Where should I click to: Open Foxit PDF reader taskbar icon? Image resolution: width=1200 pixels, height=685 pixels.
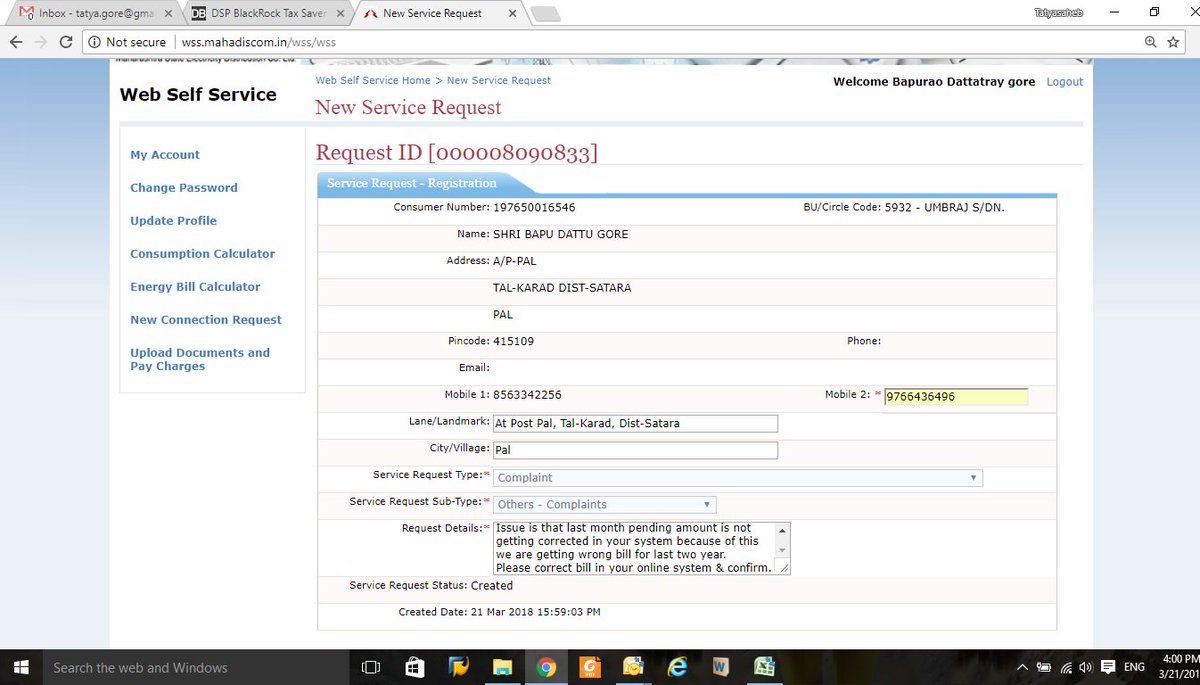coord(590,667)
